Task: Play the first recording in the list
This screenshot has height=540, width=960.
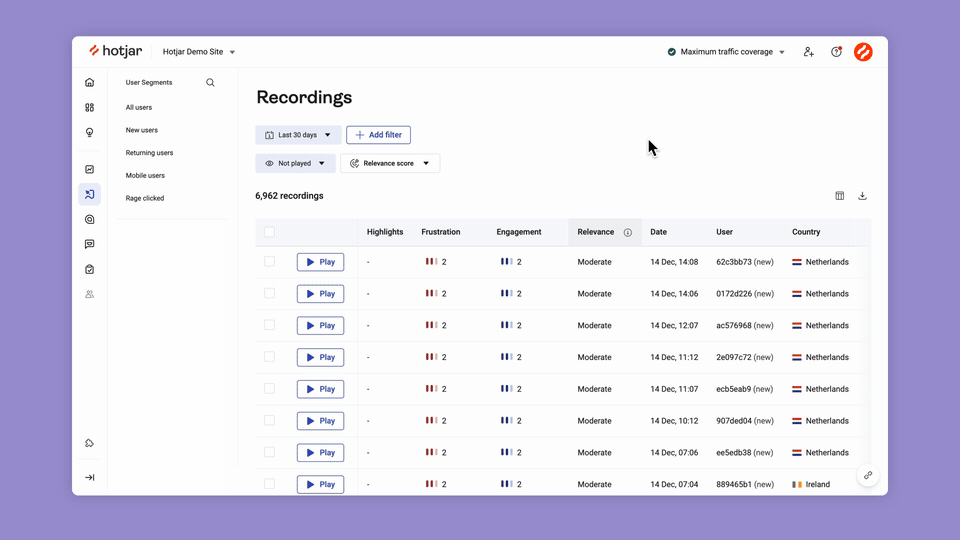Action: coord(320,262)
